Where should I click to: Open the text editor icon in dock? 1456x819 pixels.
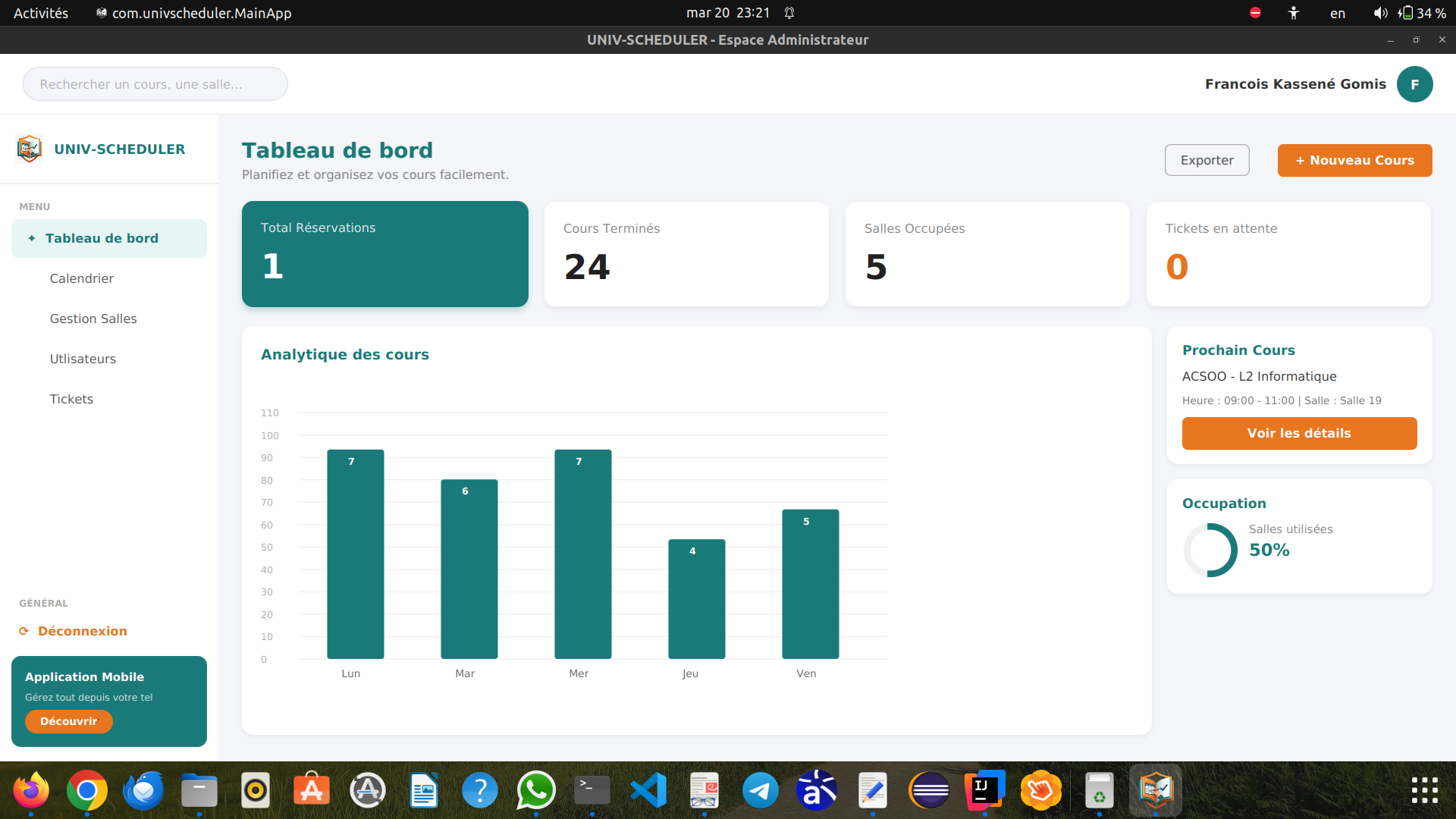[x=873, y=790]
